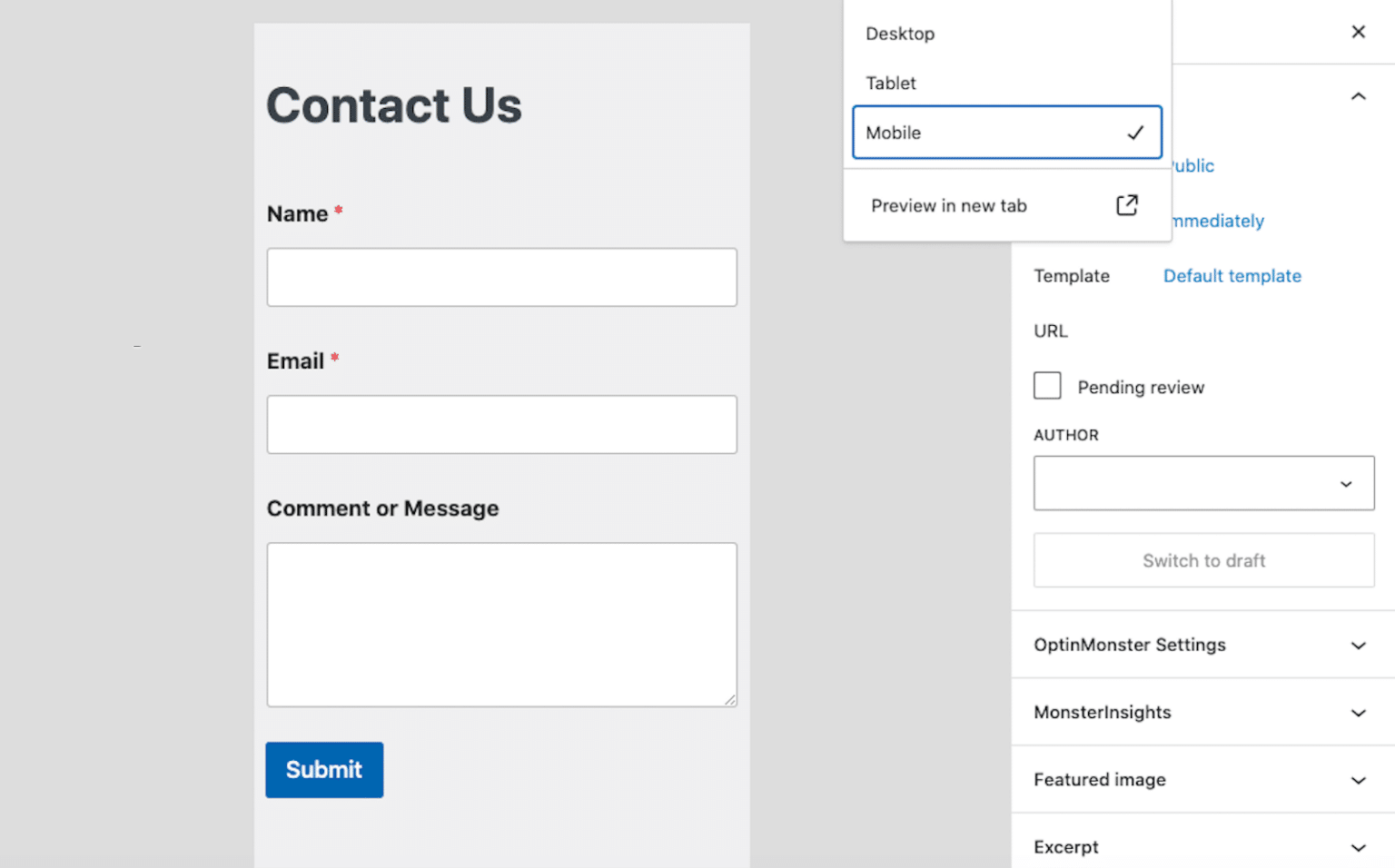This screenshot has width=1395, height=868.
Task: Close the settings sidebar
Action: (1358, 31)
